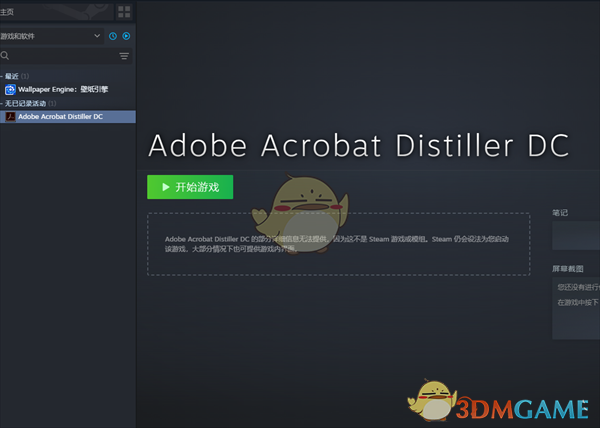The width and height of the screenshot is (600, 428).
Task: Click the non-Steam game description text
Action: (337, 244)
